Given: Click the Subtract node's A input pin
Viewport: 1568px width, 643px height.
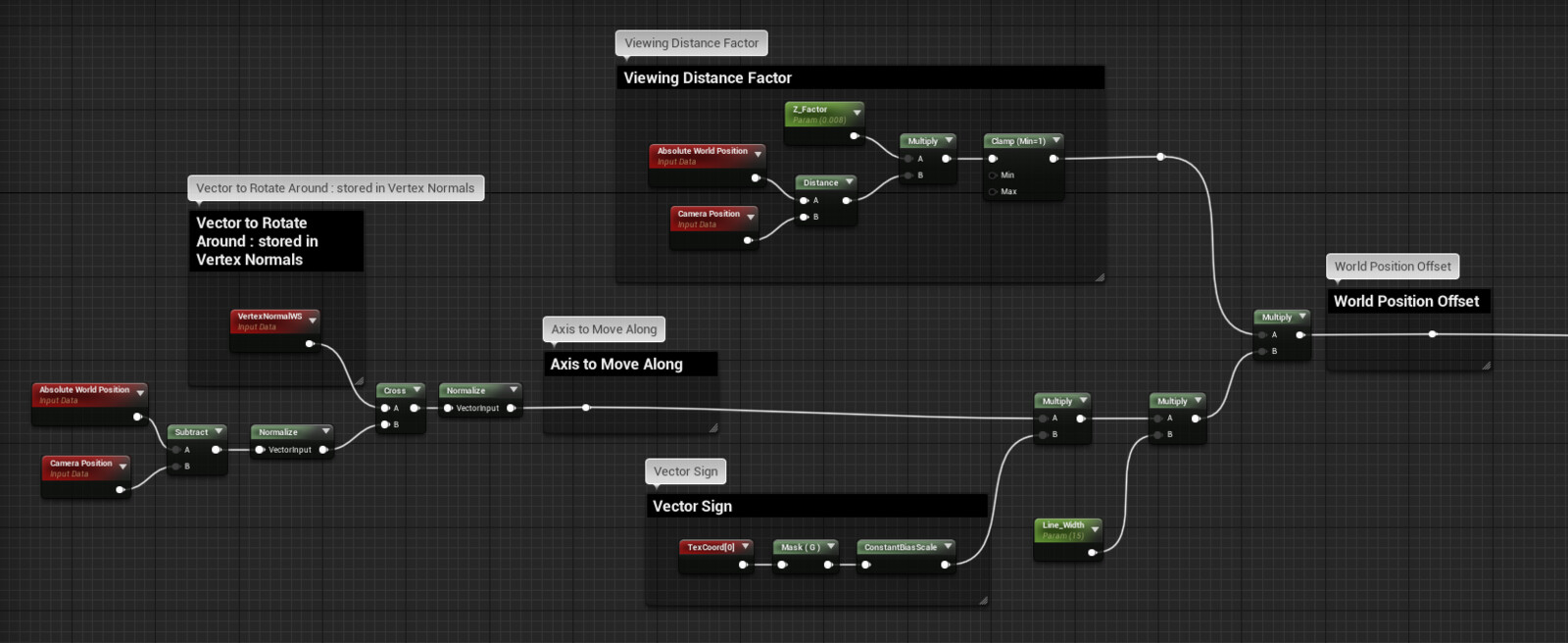Looking at the screenshot, I should (176, 450).
